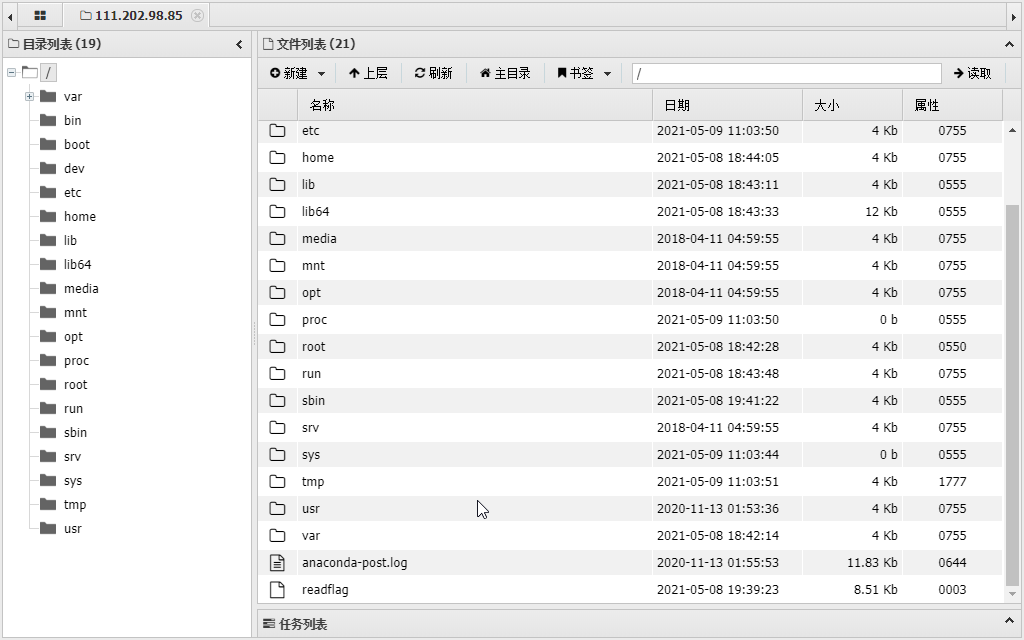The height and width of the screenshot is (640, 1024).
Task: Select bin folder in directory tree
Action: [72, 120]
